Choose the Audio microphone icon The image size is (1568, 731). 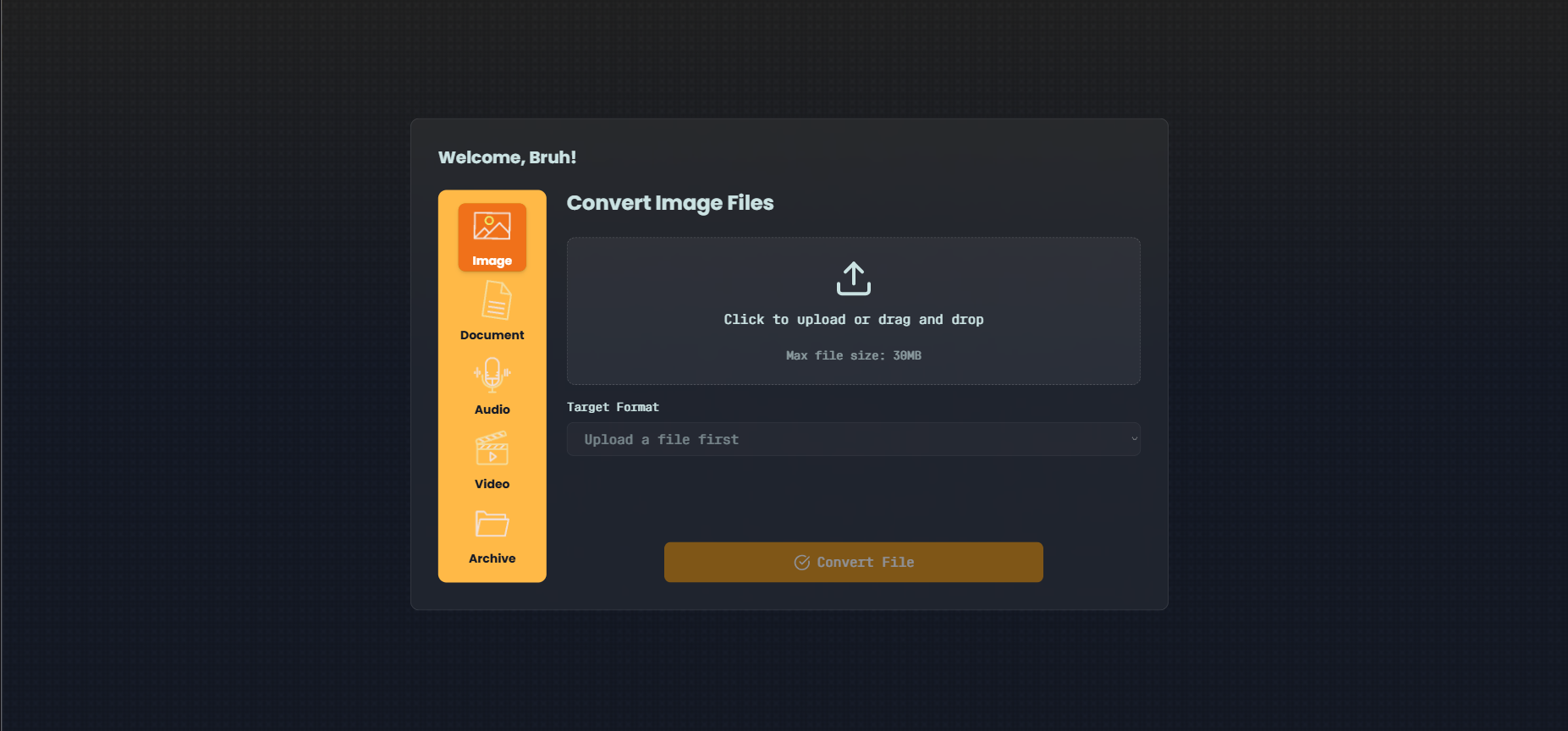[x=492, y=375]
